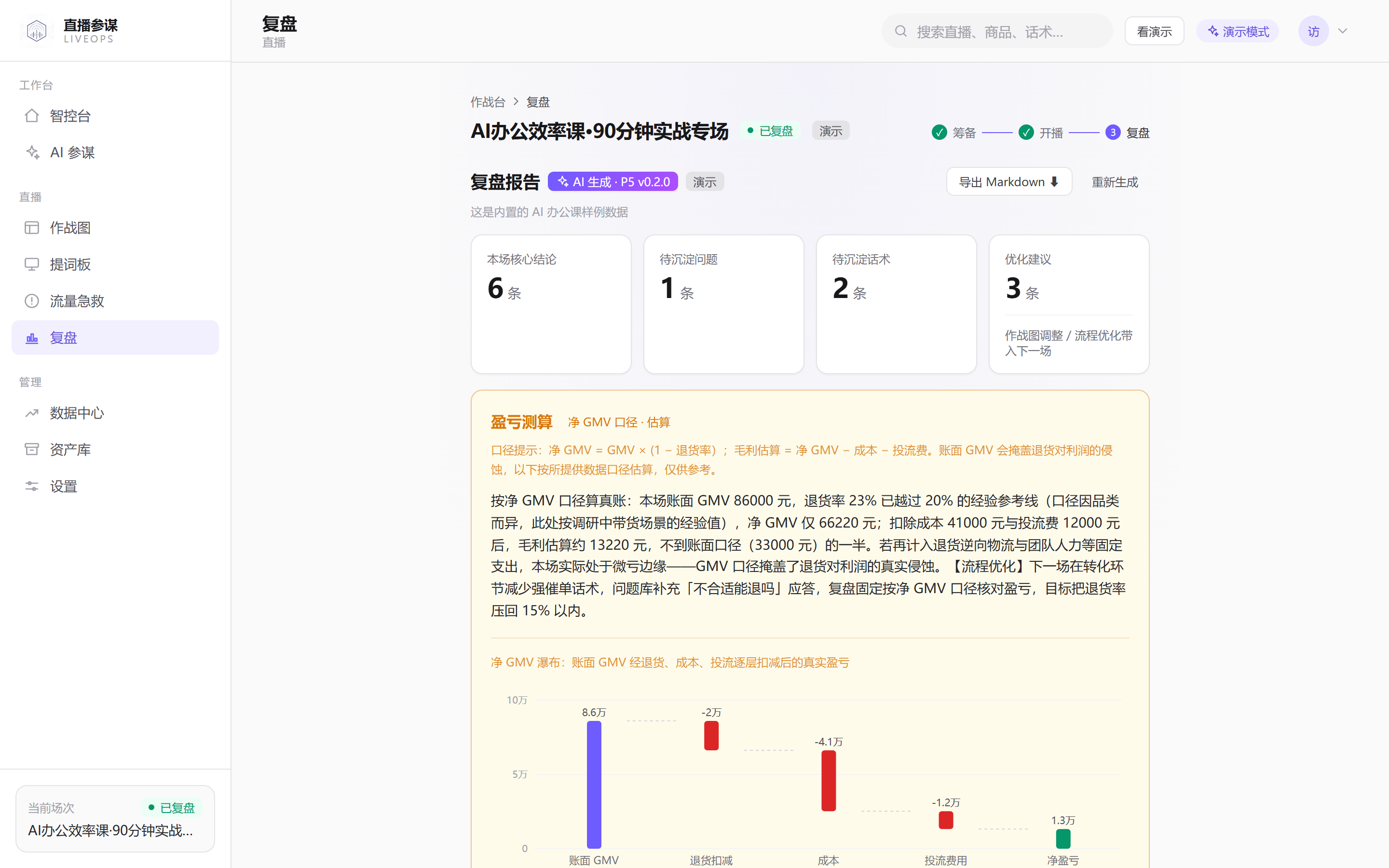
Task: Click sparkle icon in AI 生成 badge
Action: click(x=563, y=181)
